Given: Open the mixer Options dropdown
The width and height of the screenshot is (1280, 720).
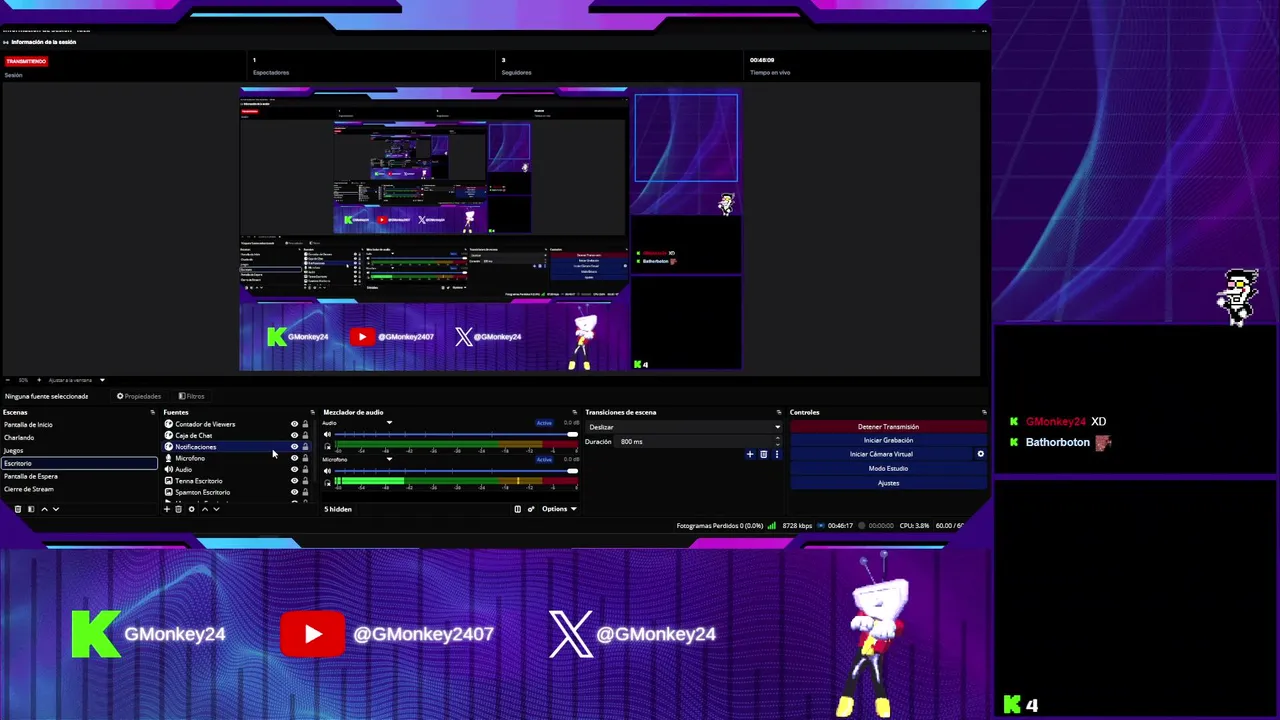Looking at the screenshot, I should tap(559, 509).
